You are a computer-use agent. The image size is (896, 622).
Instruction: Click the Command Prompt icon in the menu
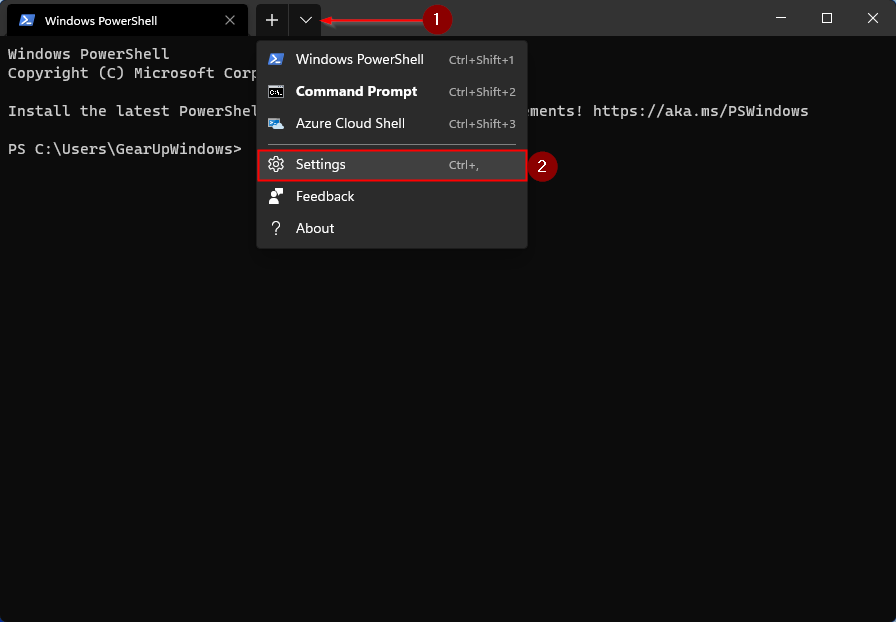(275, 91)
